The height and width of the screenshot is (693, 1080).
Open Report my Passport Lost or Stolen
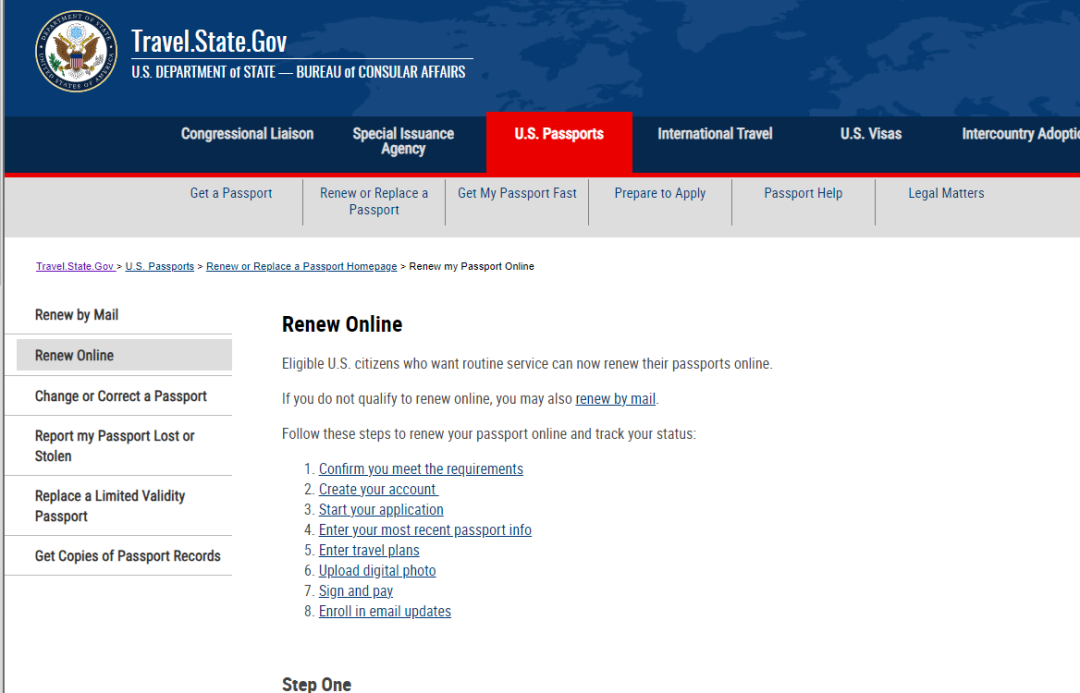[114, 446]
